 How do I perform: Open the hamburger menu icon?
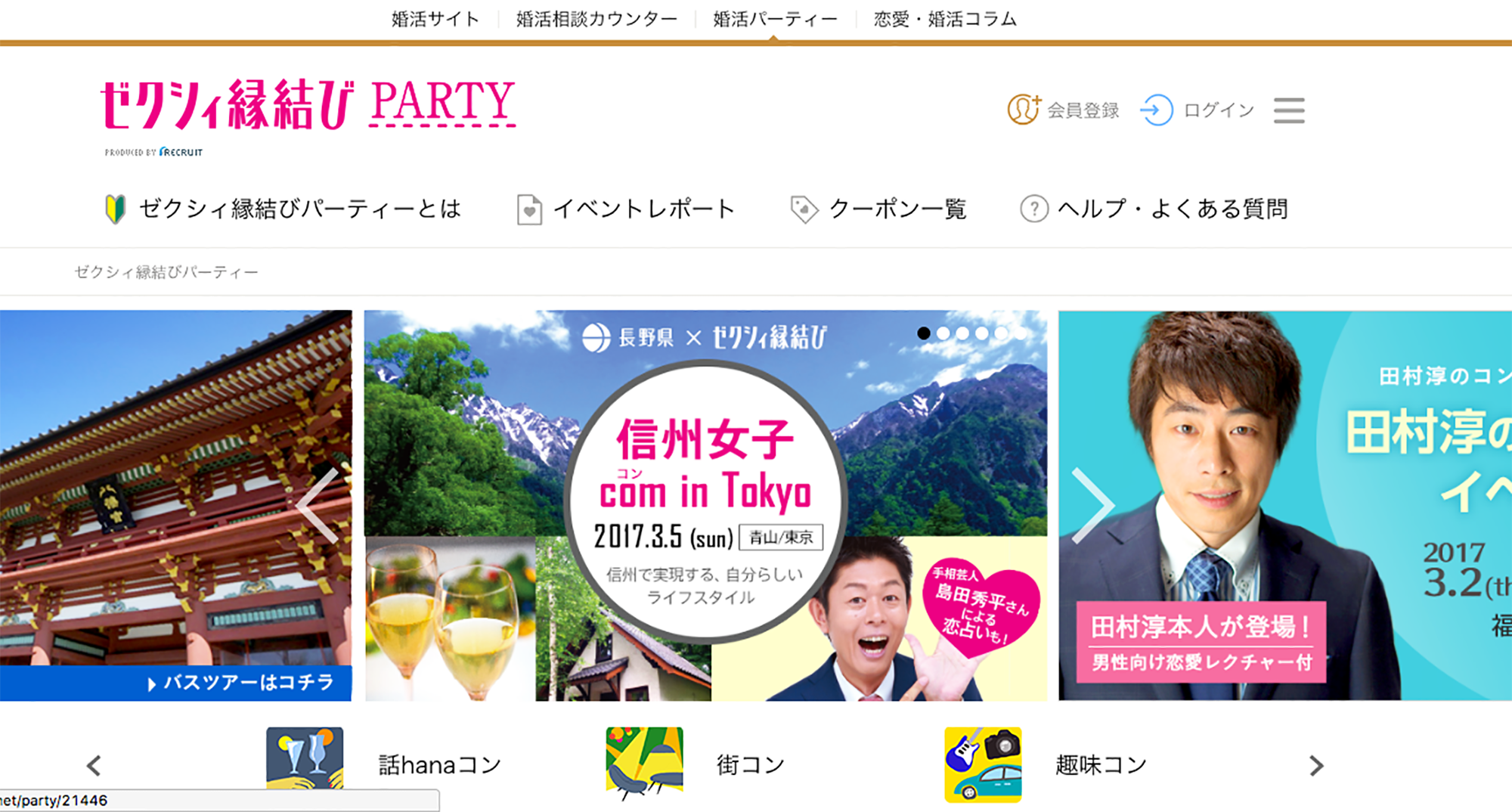1289,110
